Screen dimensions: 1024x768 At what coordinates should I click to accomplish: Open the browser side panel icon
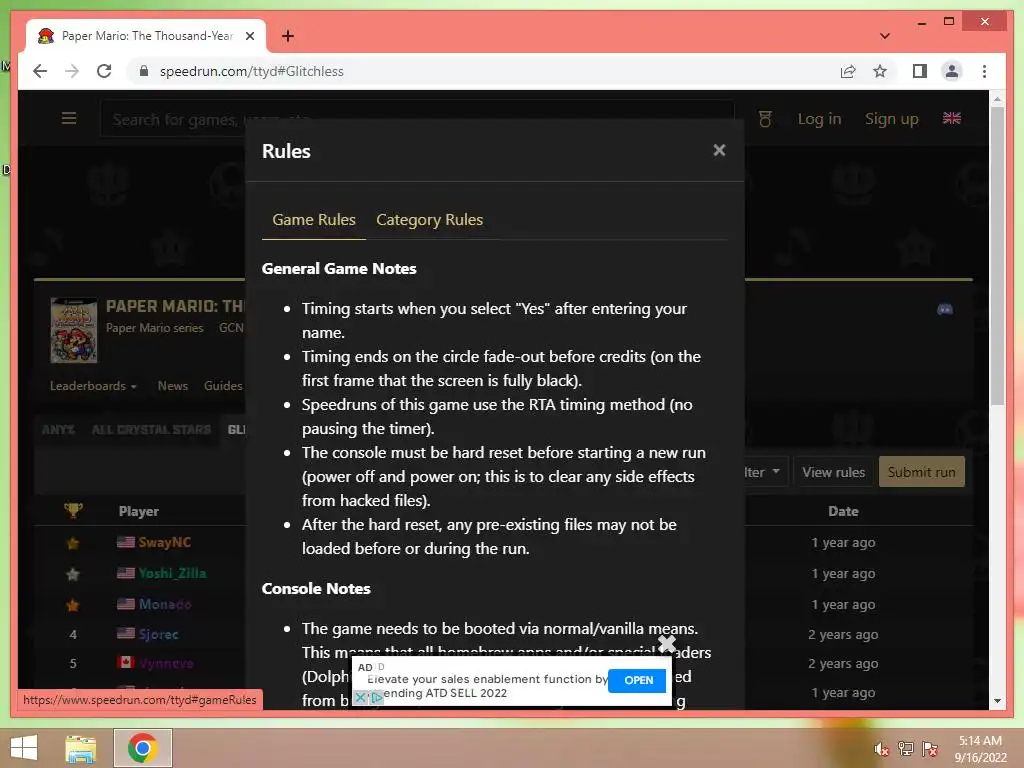coord(920,71)
